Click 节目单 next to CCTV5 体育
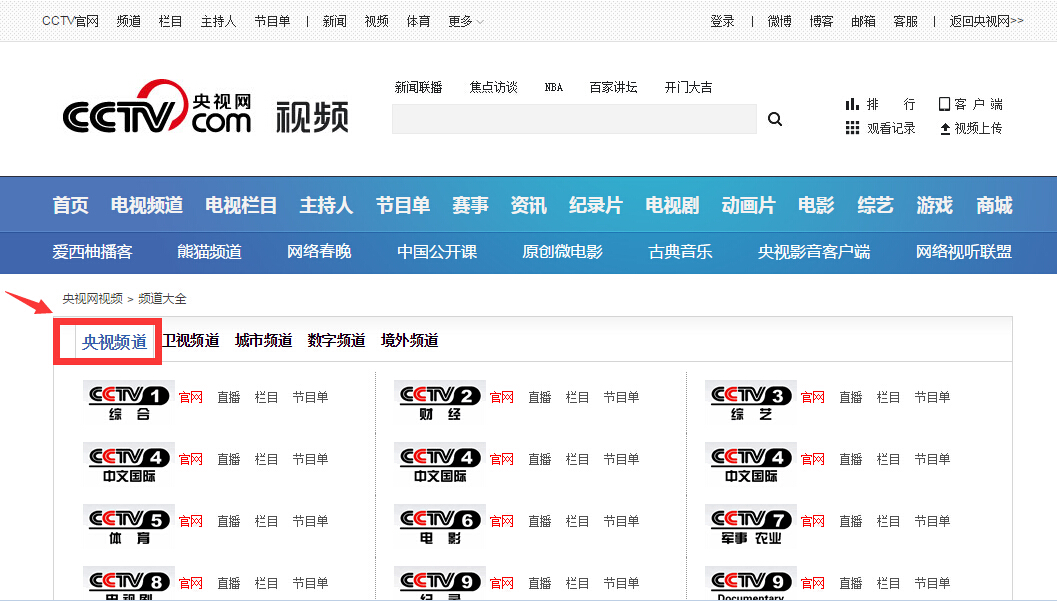The height and width of the screenshot is (601, 1057). tap(310, 521)
